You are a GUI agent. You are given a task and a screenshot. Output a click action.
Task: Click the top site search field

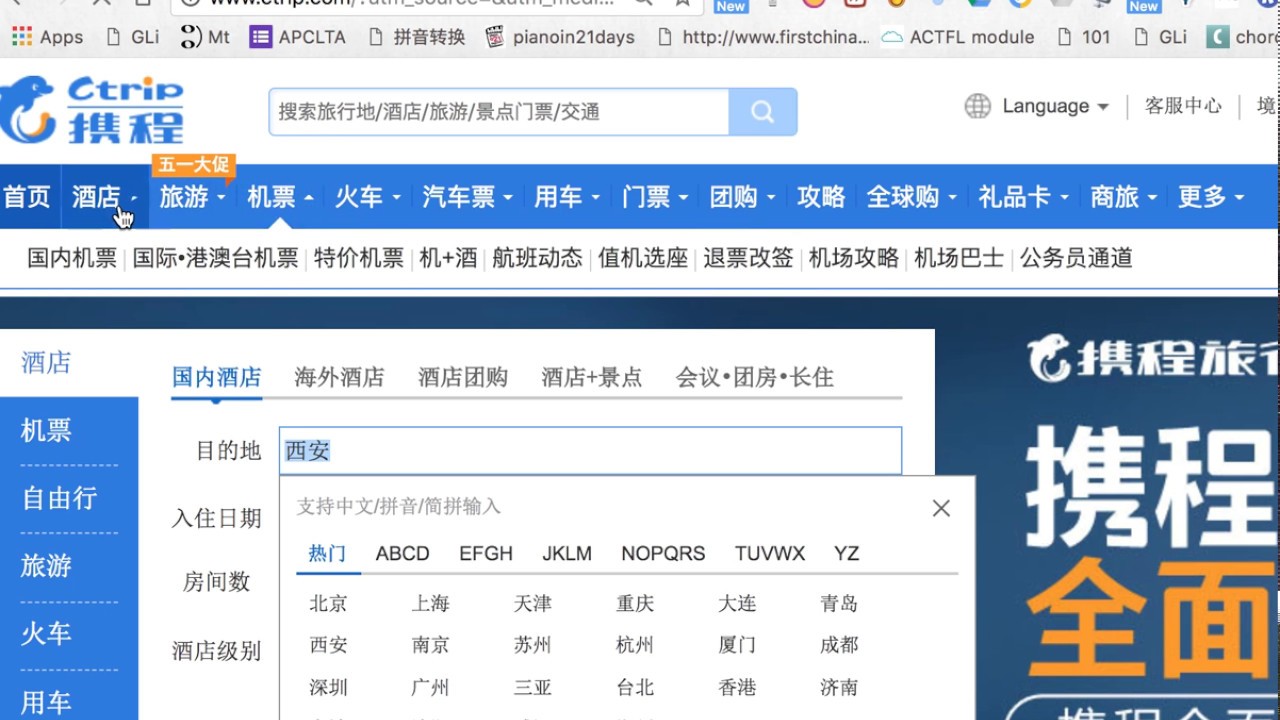[499, 112]
